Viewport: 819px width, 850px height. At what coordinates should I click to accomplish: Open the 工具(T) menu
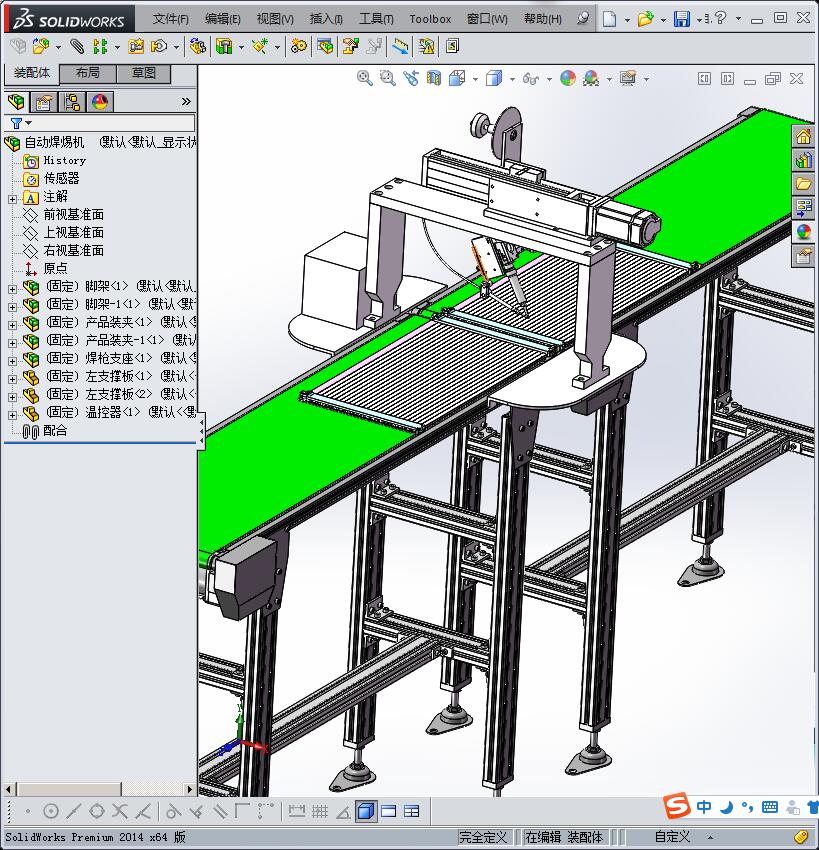click(376, 19)
